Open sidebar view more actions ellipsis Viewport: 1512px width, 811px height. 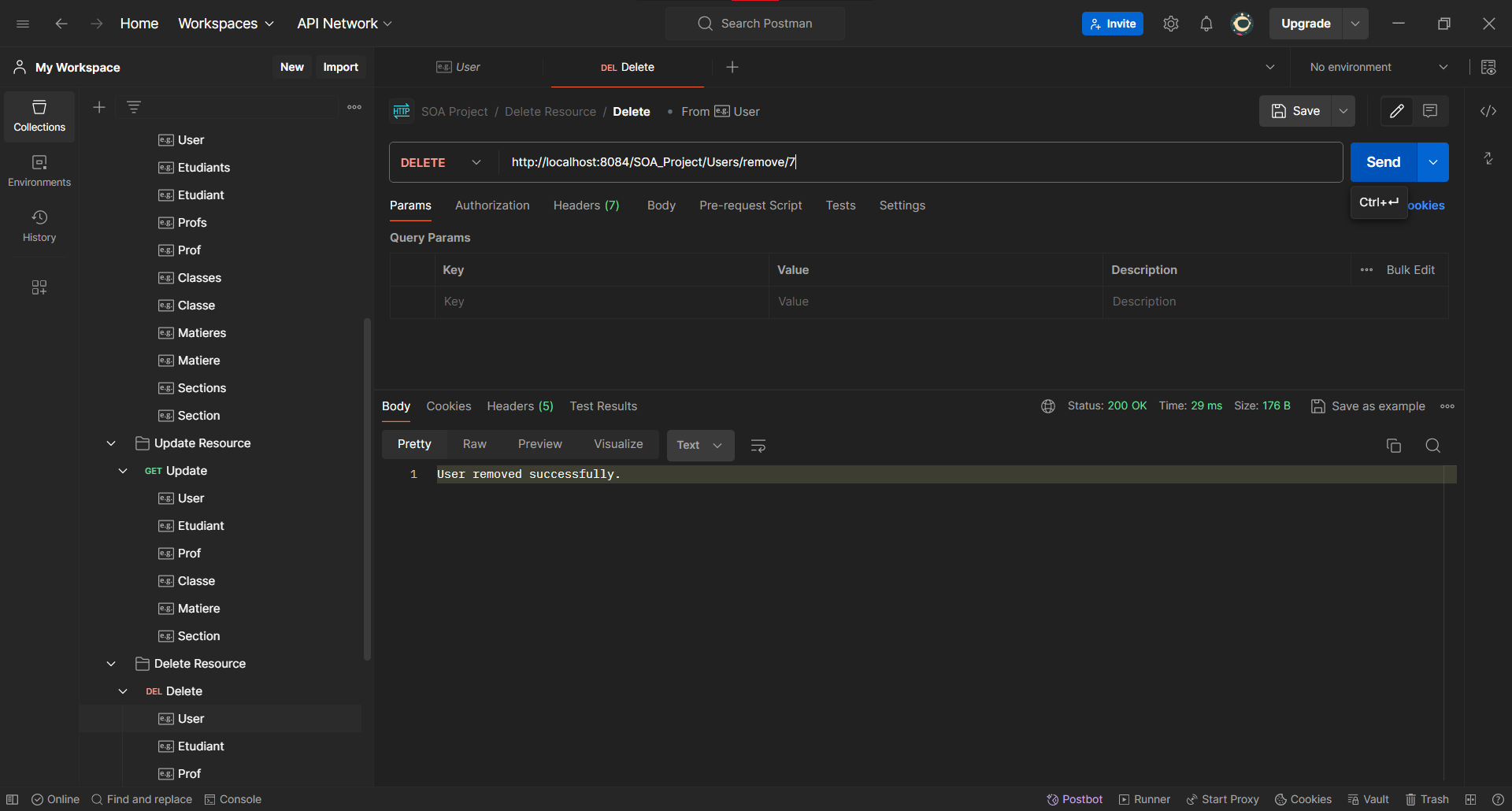pos(354,107)
